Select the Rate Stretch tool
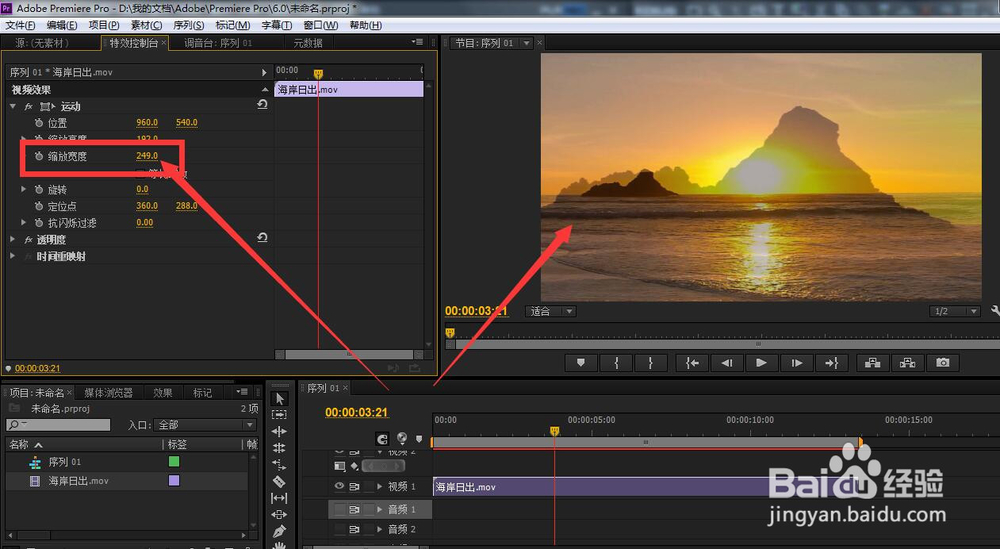Screen dimensions: 1000x549 [x=279, y=464]
